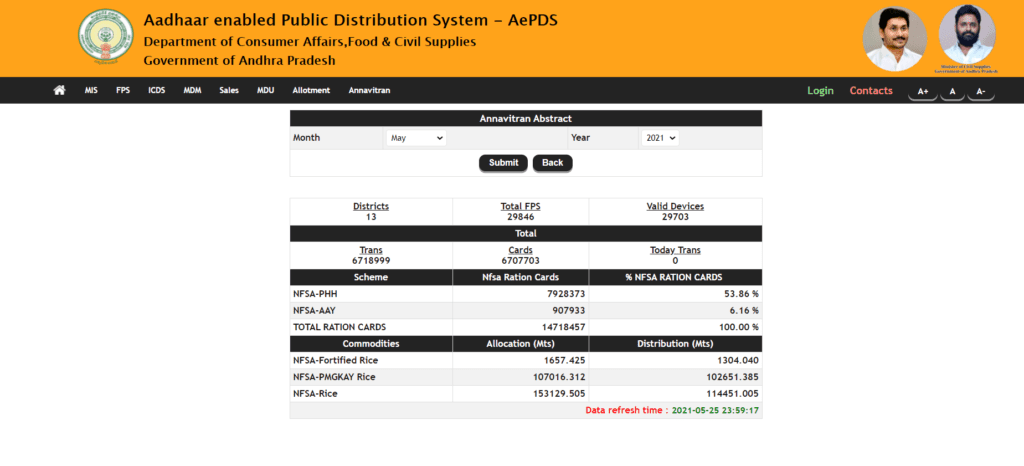Viewport: 1024px width, 466px height.
Task: Click the Back button
Action: pos(552,163)
